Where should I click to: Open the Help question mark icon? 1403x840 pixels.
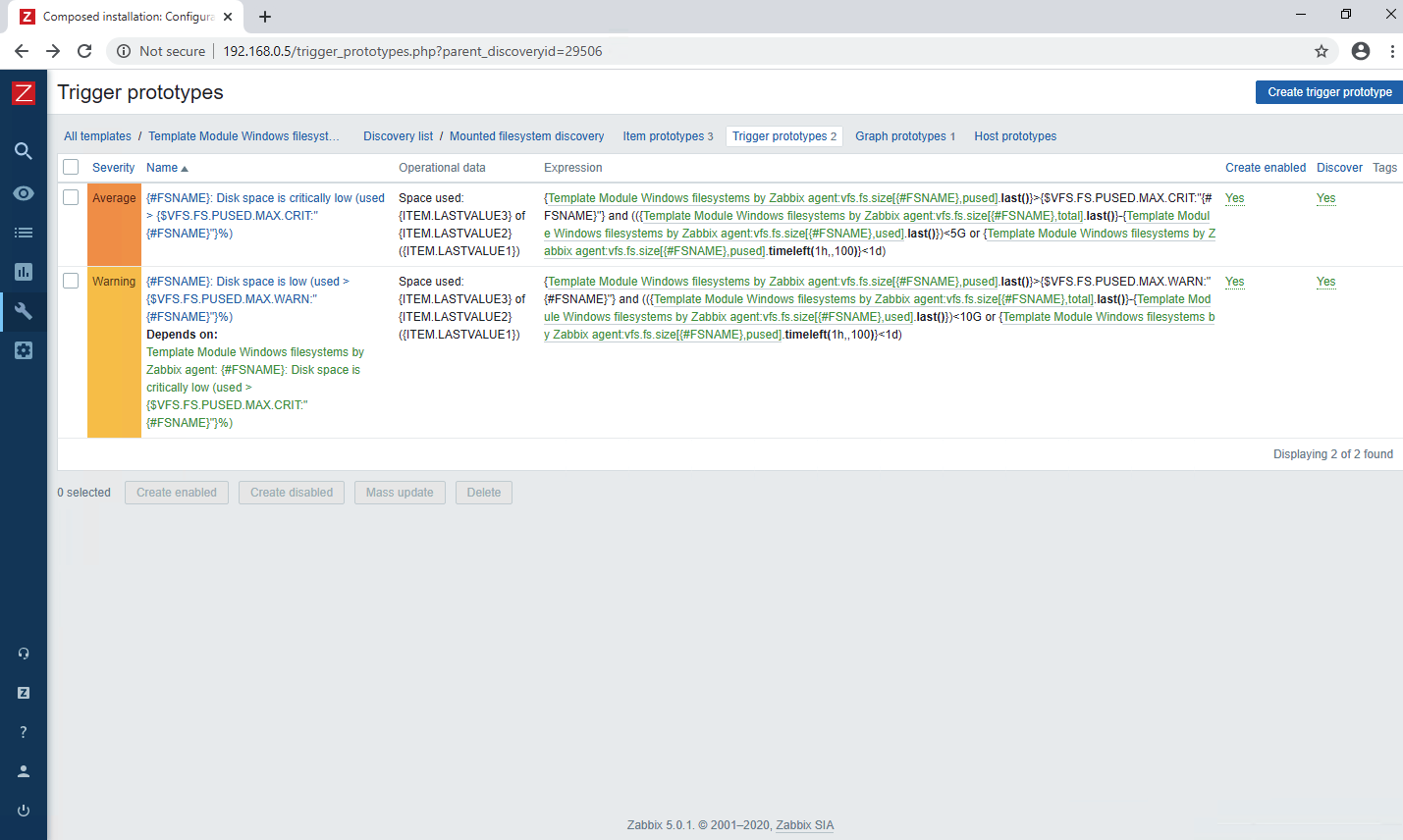[x=24, y=732]
